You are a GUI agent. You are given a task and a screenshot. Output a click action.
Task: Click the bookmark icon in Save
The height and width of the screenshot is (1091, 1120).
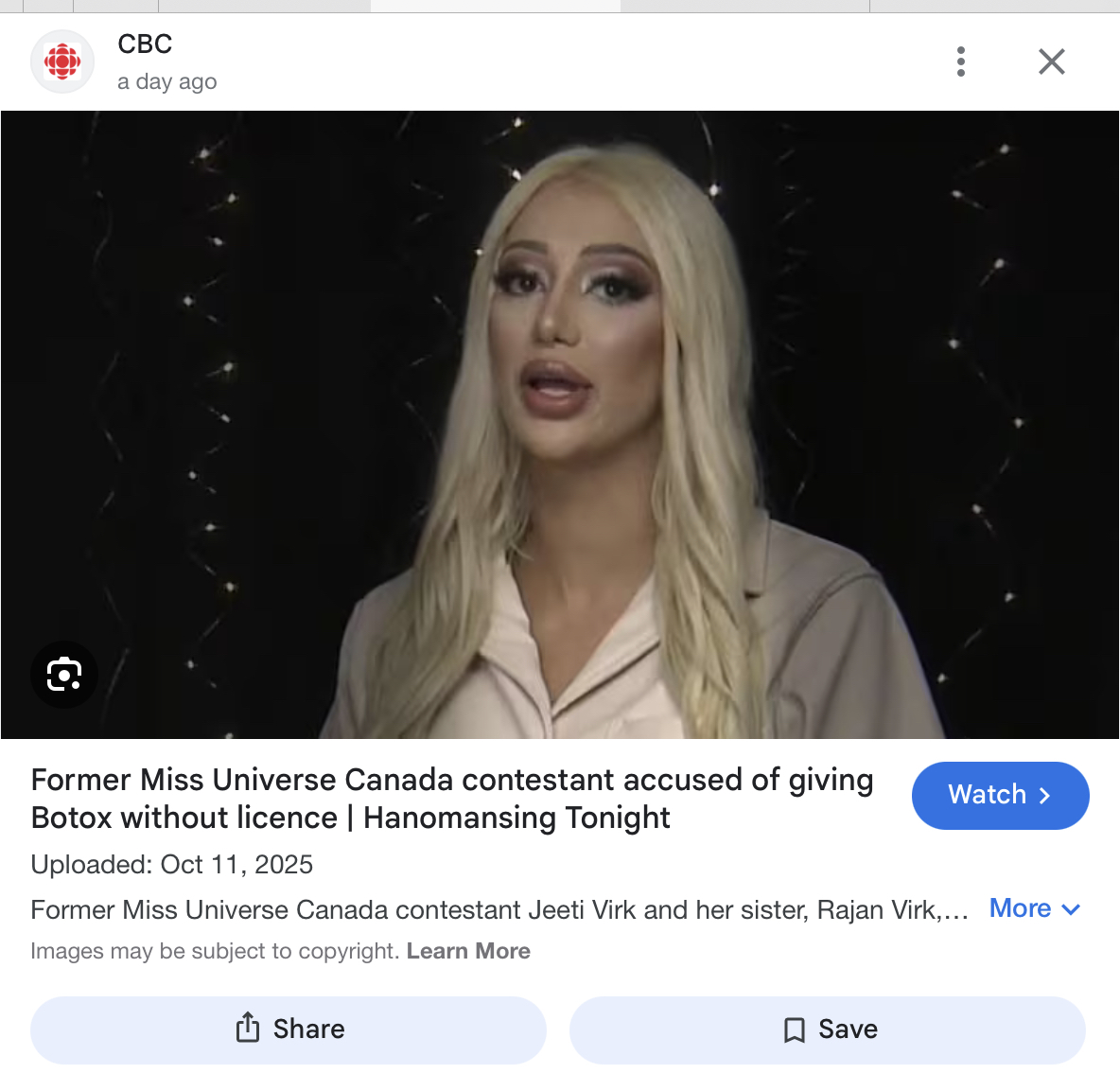795,1029
